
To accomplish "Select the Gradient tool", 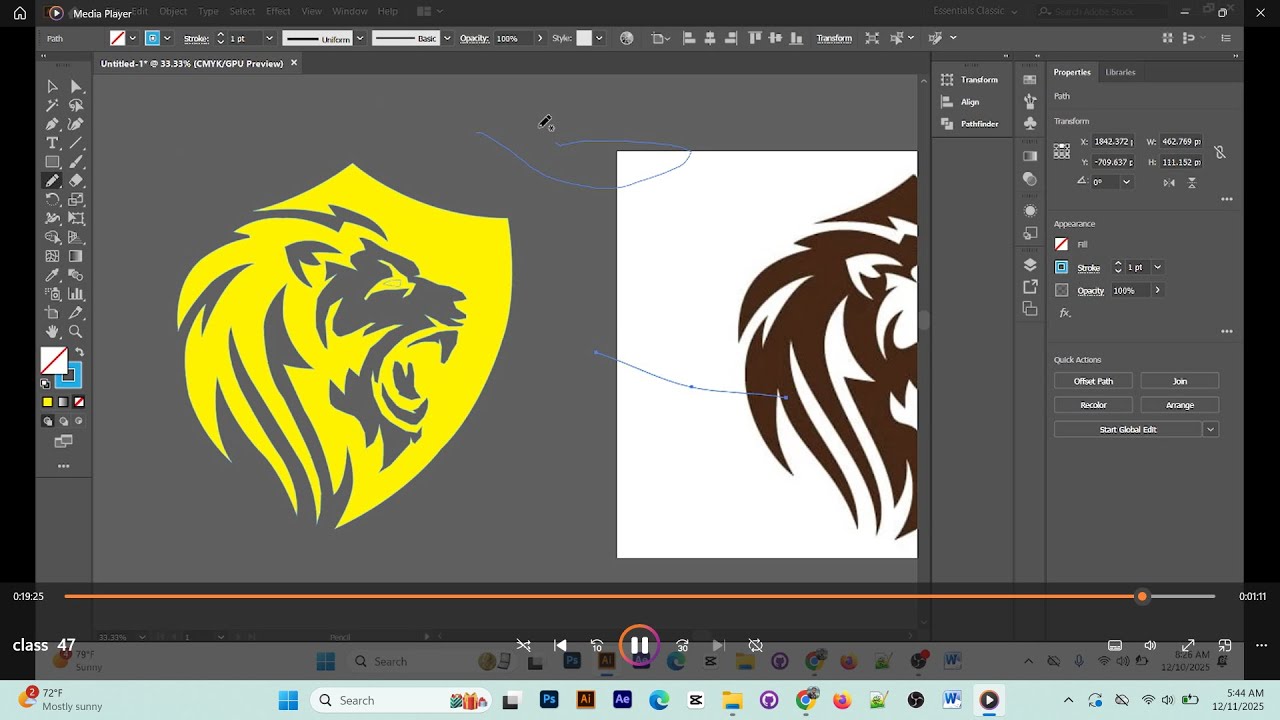I will click(76, 257).
